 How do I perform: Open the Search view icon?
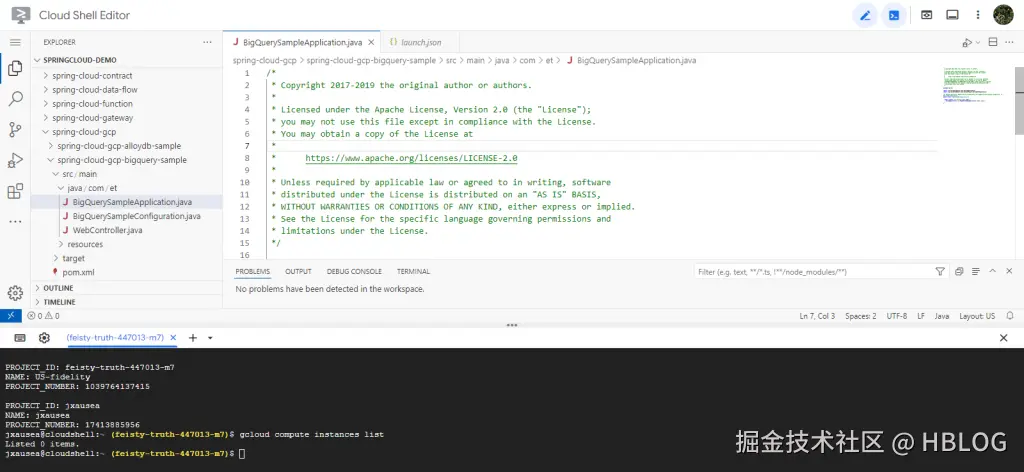tap(15, 99)
